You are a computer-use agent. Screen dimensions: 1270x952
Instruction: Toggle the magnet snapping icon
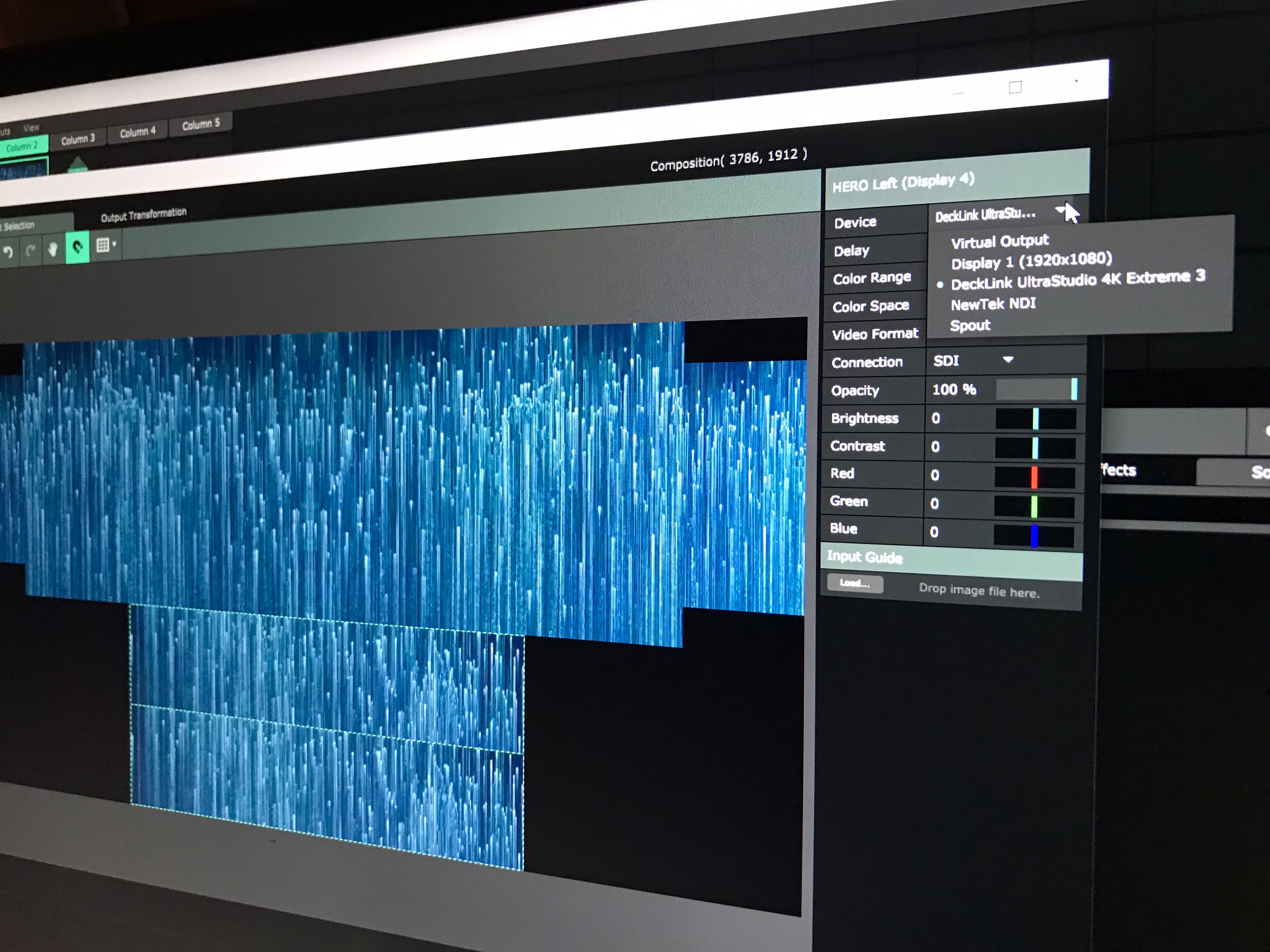point(77,247)
